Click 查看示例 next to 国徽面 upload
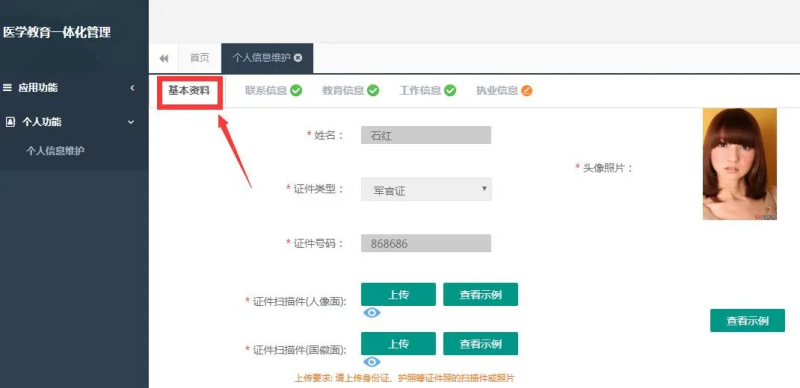Screen dimensions: 800x388 [481, 344]
